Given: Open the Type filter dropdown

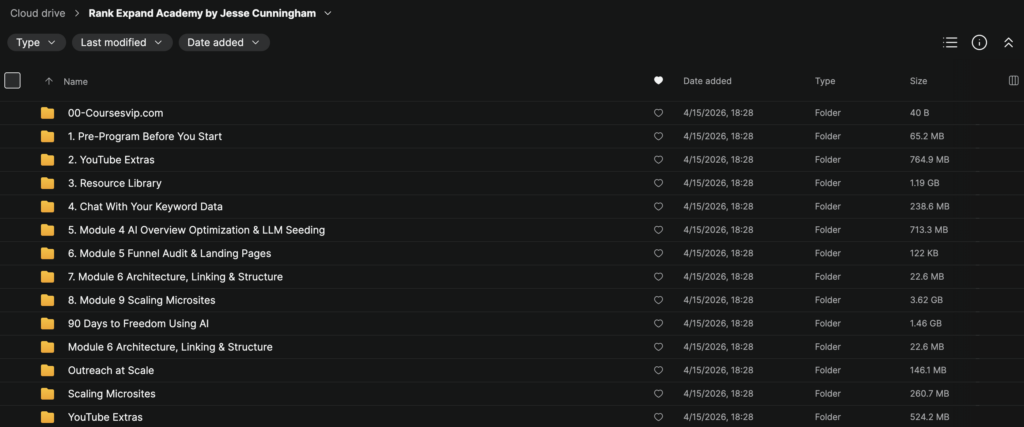Looking at the screenshot, I should point(37,42).
